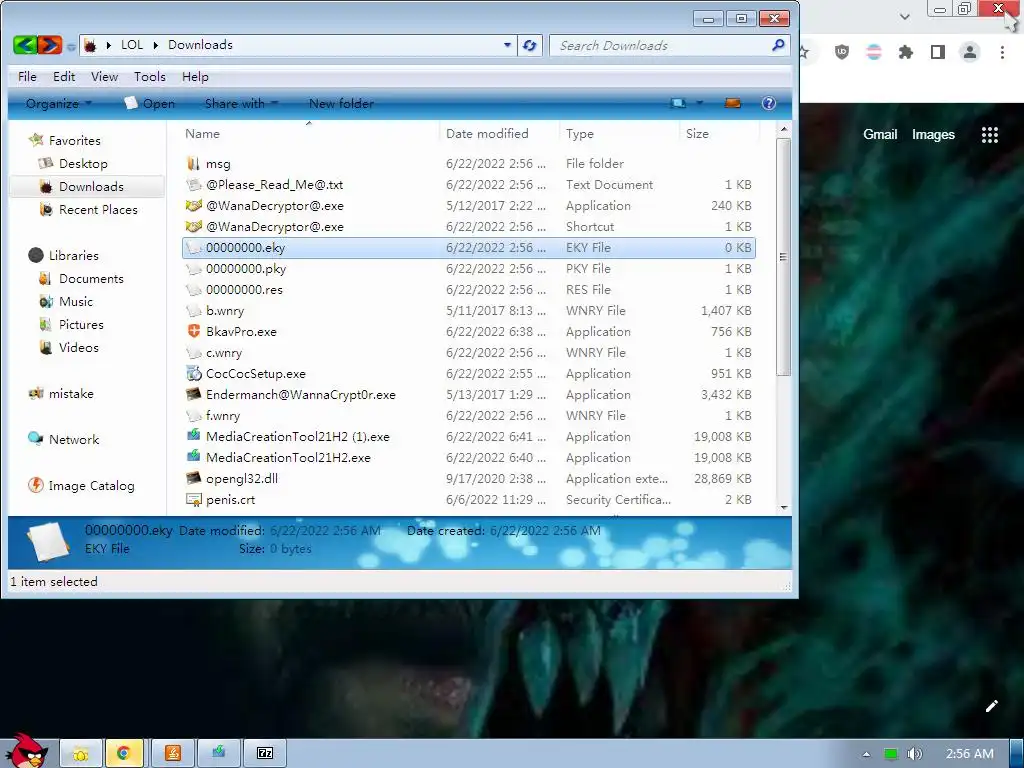Refresh the Downloads folder view

[530, 45]
